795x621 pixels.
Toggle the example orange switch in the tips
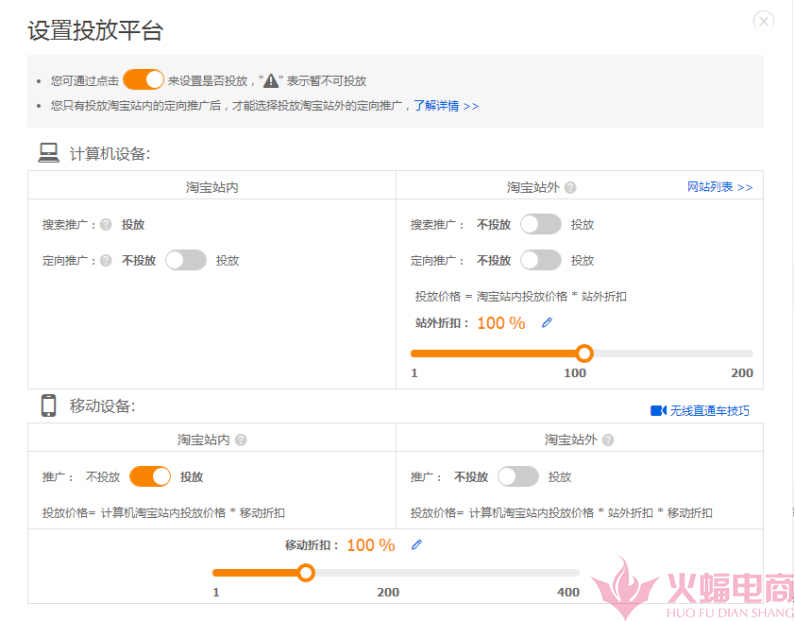(x=143, y=80)
